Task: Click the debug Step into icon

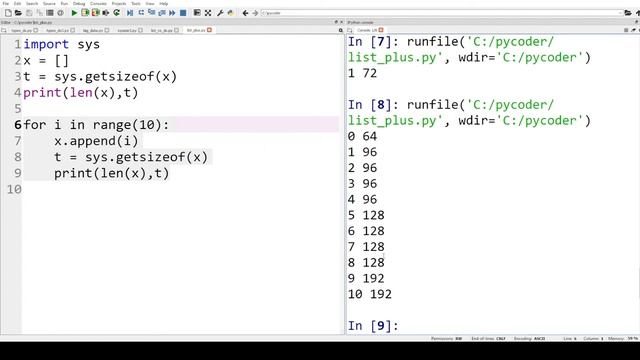Action: pos(151,13)
